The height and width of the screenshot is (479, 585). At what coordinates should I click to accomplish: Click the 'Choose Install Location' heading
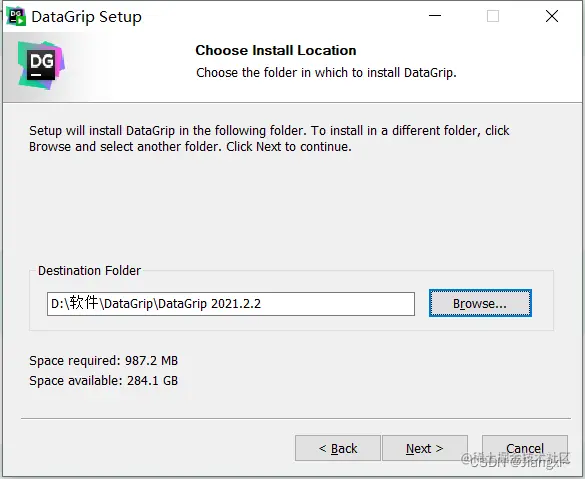pos(276,50)
